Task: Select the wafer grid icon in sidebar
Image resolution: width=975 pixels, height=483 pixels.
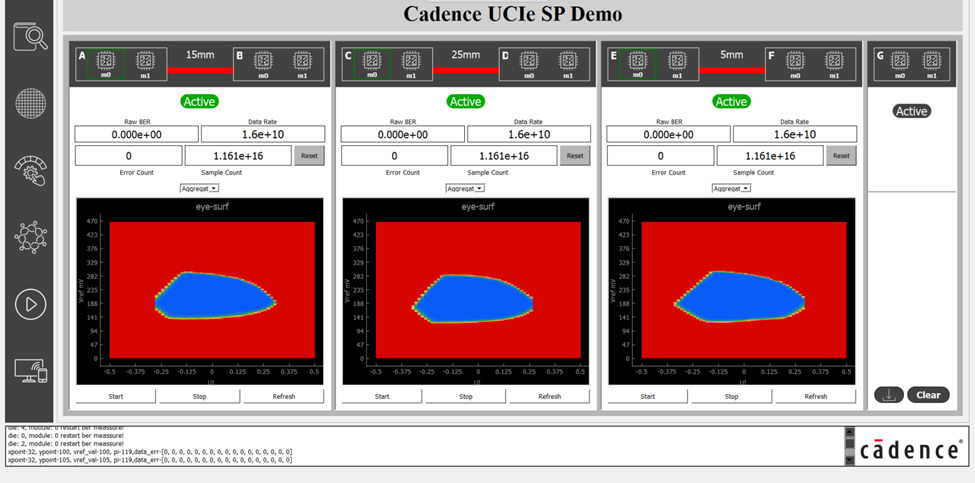Action: pos(30,104)
